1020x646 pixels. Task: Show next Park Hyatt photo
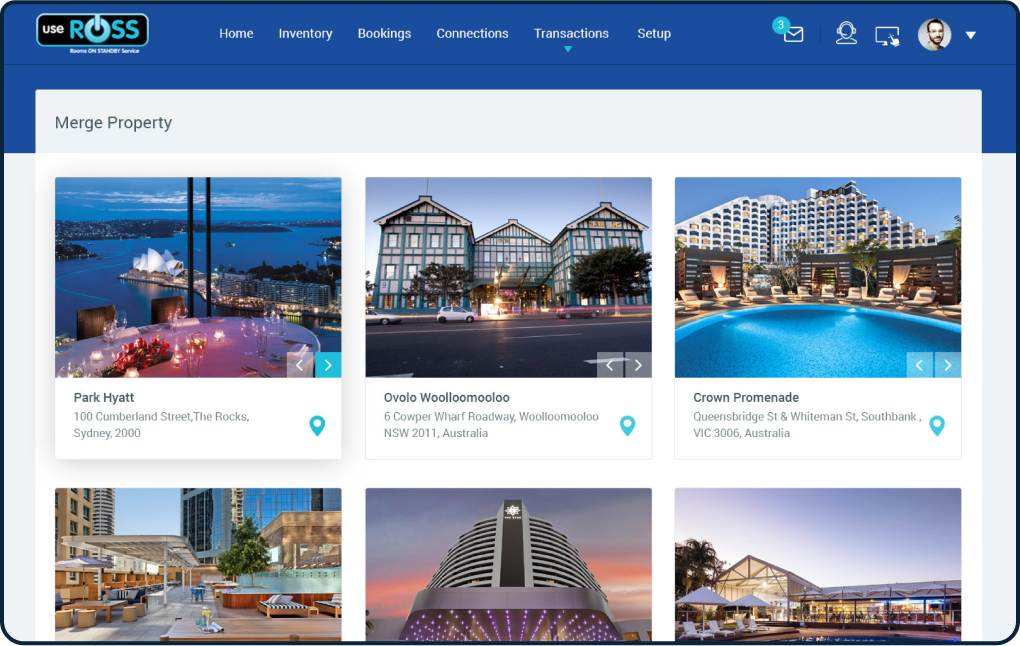(328, 365)
